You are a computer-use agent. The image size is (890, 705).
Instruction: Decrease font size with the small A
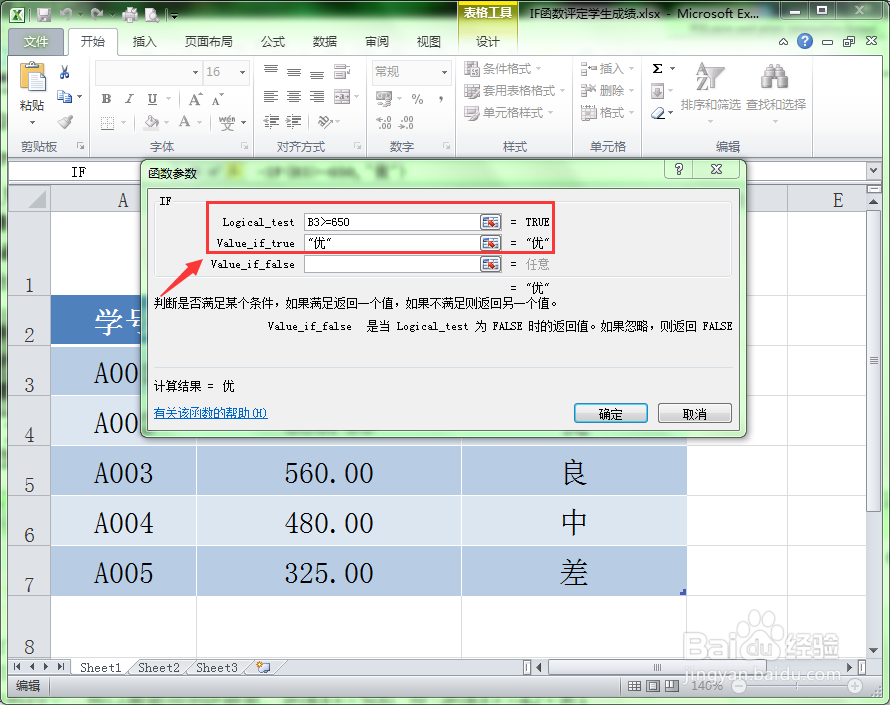217,99
